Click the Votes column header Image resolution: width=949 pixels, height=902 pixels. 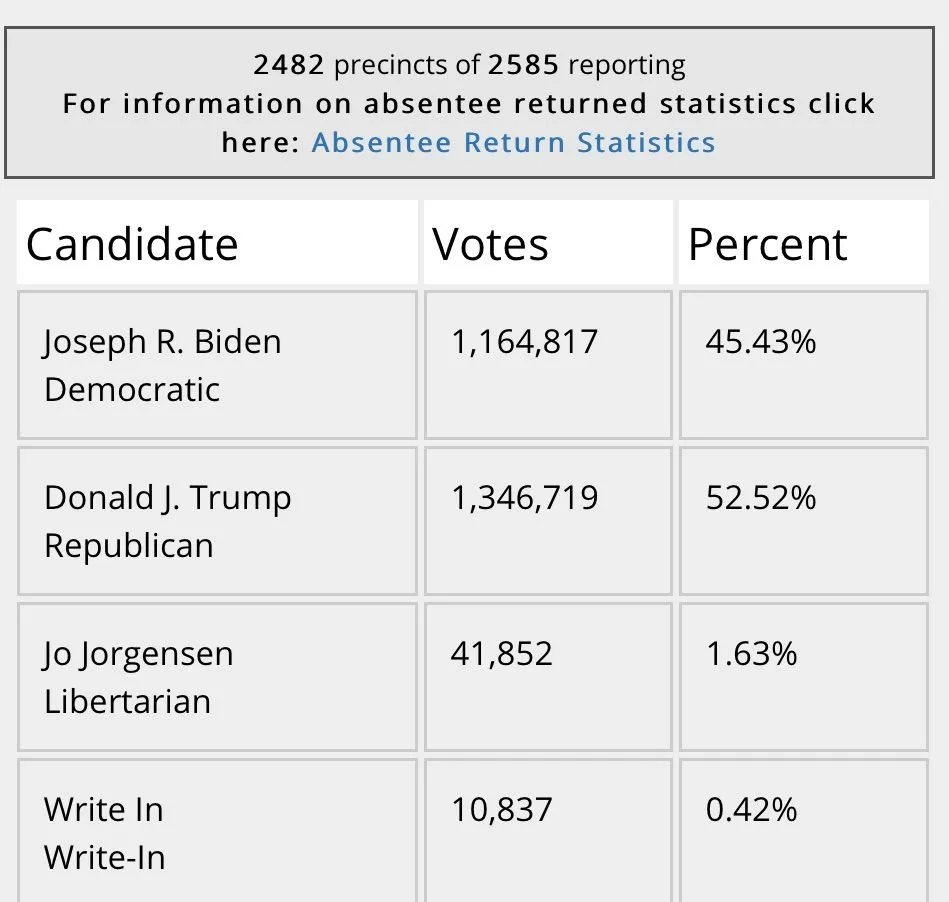tap(490, 244)
